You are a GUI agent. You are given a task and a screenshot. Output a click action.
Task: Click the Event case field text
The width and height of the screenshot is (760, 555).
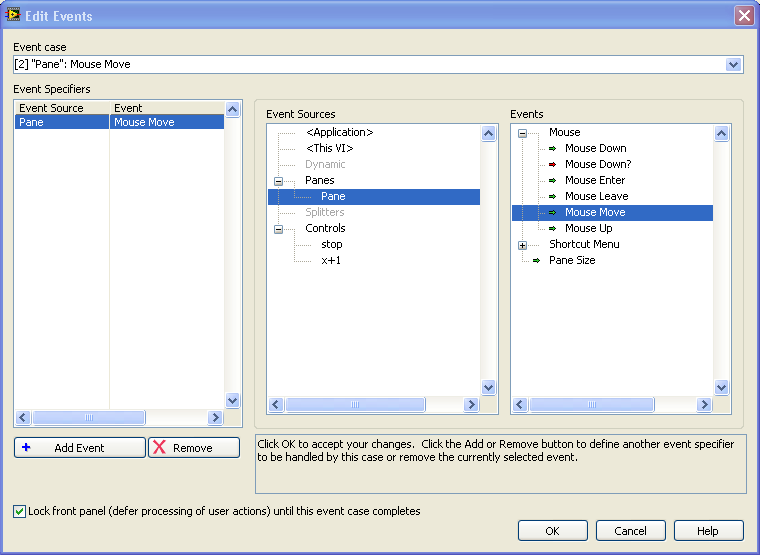coord(72,64)
